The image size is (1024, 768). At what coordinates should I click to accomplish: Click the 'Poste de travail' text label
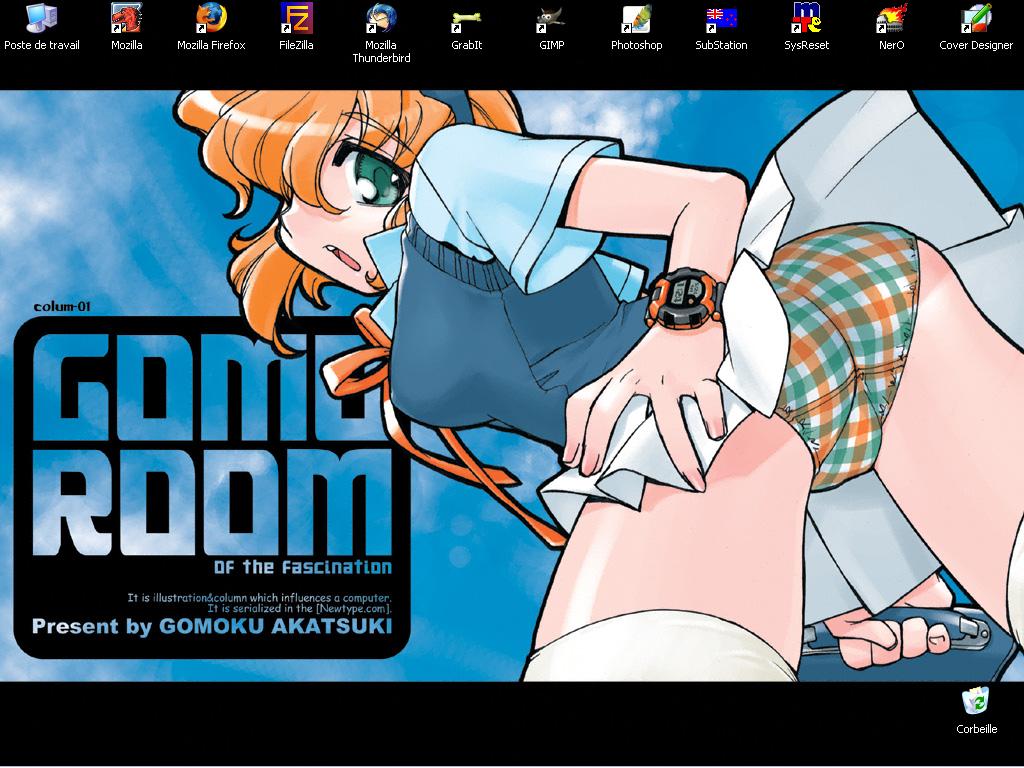[x=42, y=46]
